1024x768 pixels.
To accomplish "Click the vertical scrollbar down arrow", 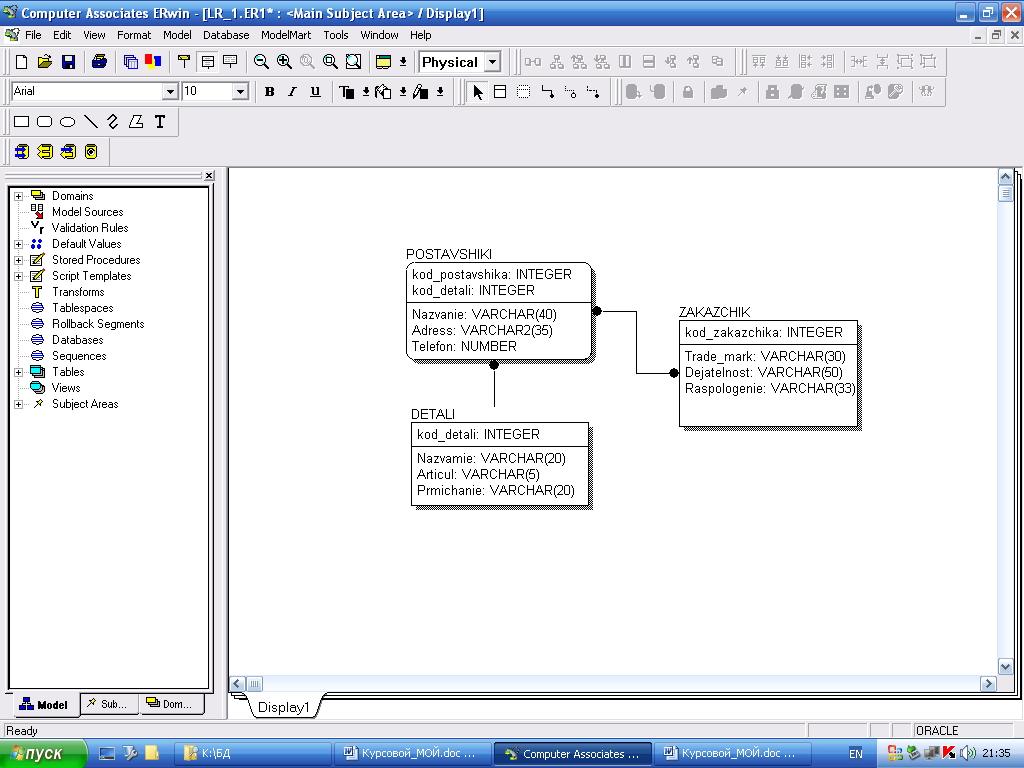I will pos(1006,667).
